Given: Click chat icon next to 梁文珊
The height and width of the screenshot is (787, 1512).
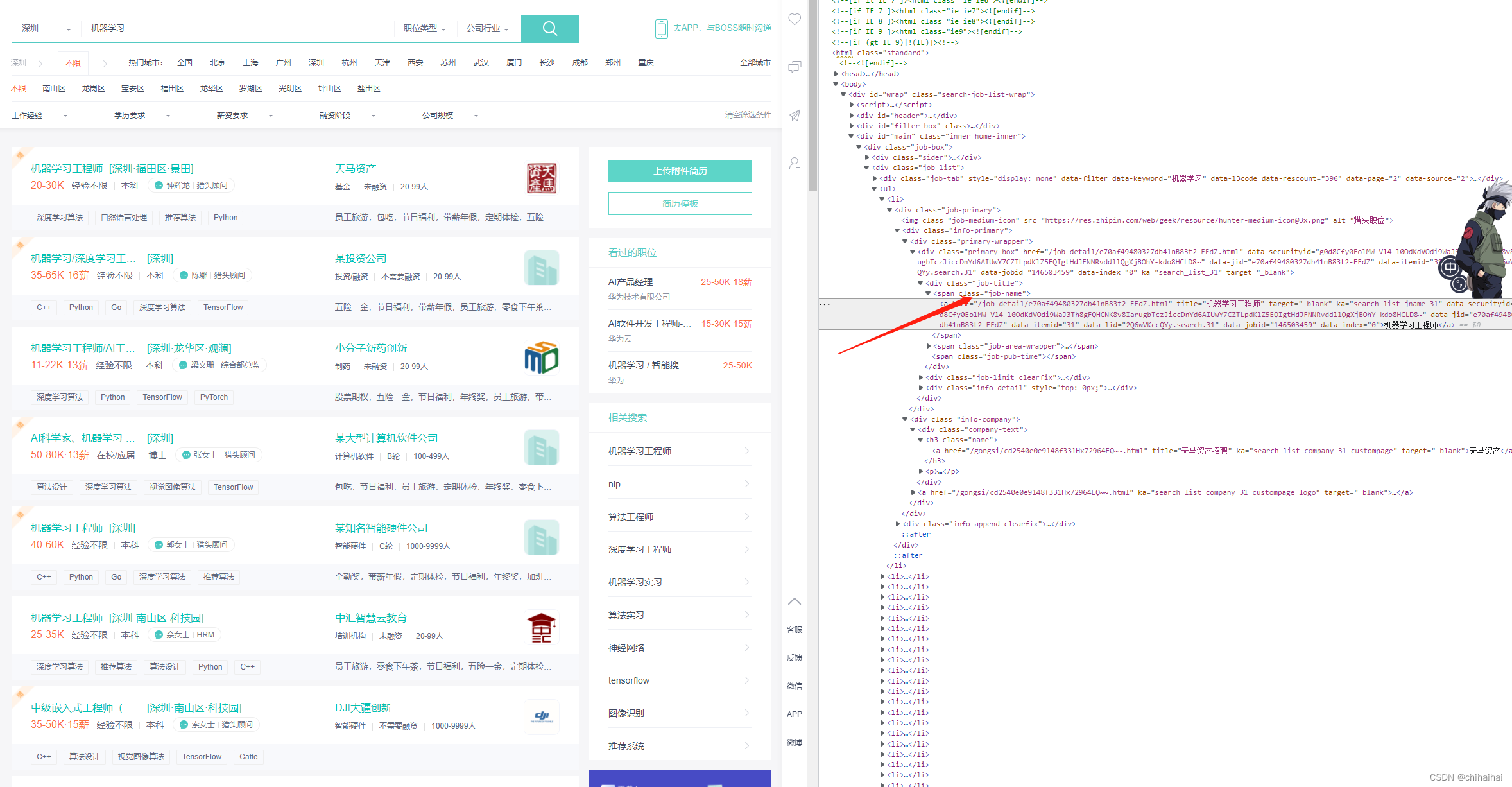Looking at the screenshot, I should click(x=183, y=365).
